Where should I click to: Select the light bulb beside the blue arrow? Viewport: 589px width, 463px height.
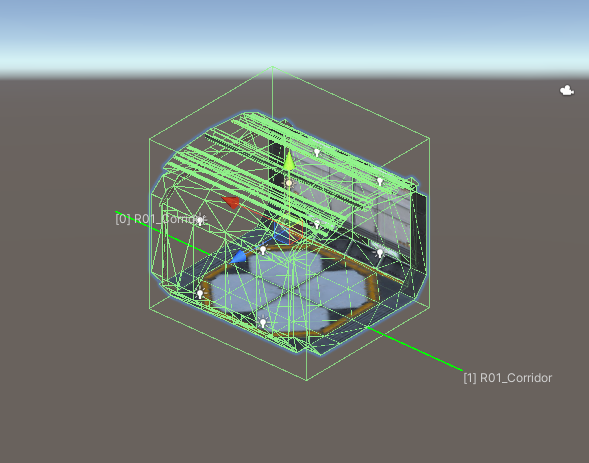(263, 250)
